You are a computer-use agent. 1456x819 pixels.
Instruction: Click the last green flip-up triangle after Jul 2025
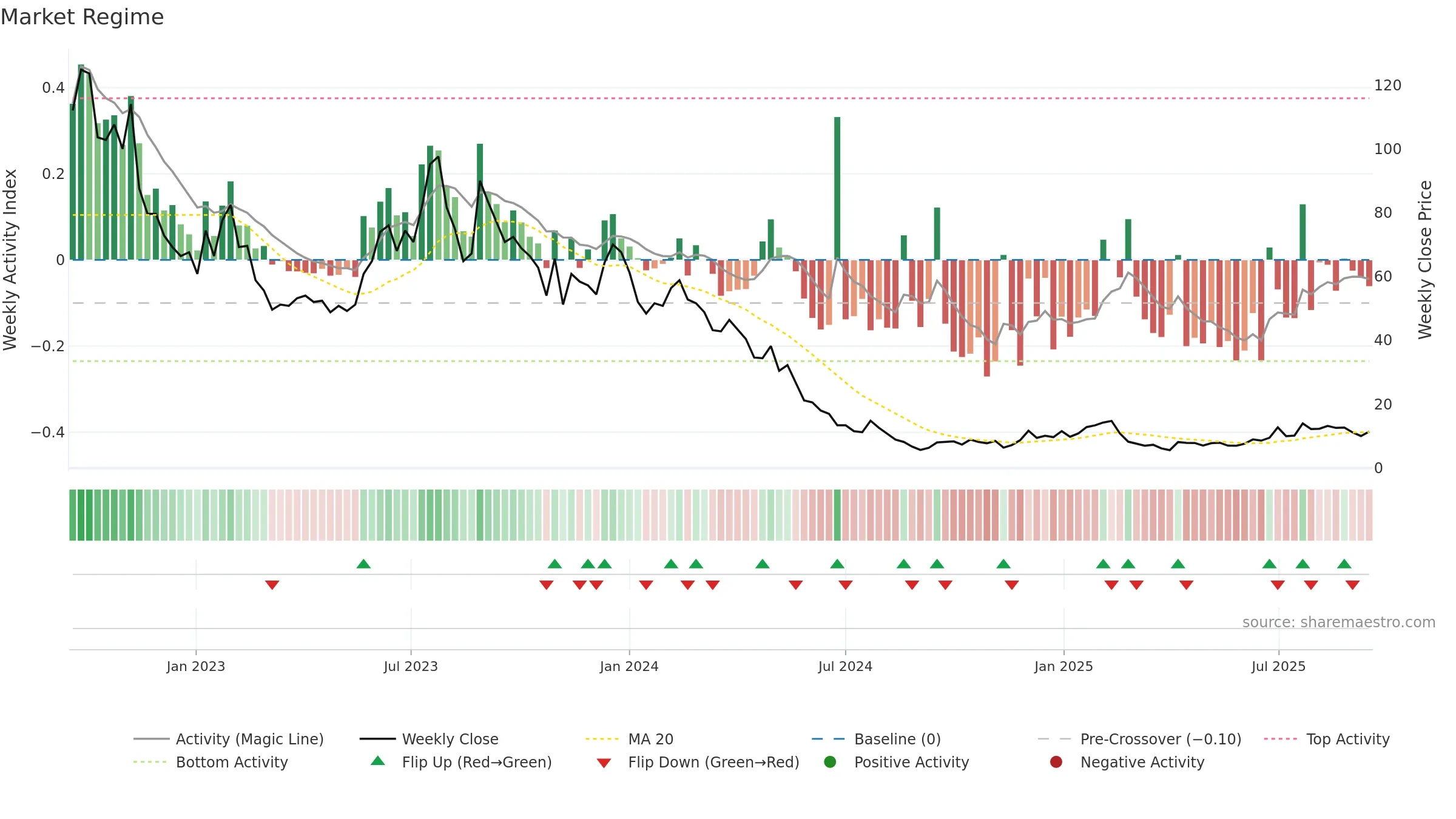[x=1344, y=564]
